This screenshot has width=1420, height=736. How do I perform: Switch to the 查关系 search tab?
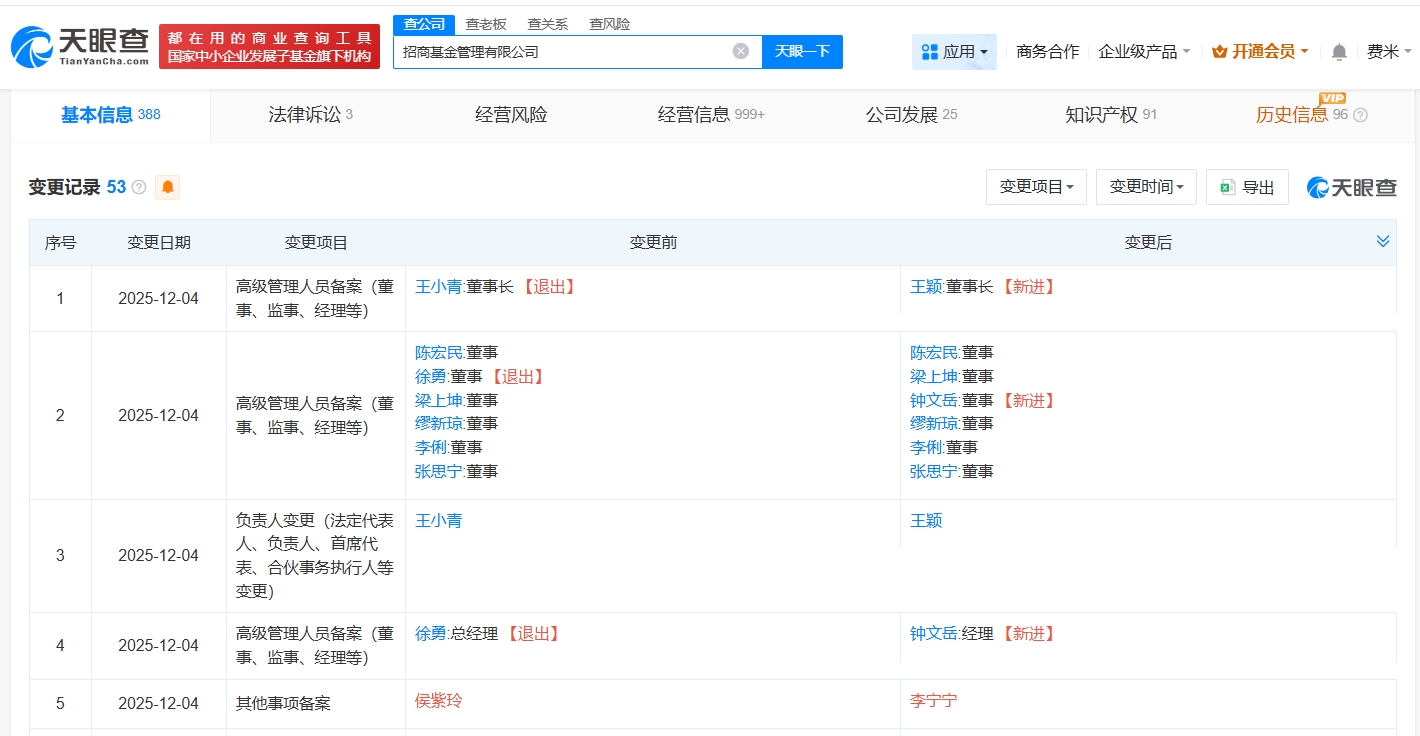point(548,24)
